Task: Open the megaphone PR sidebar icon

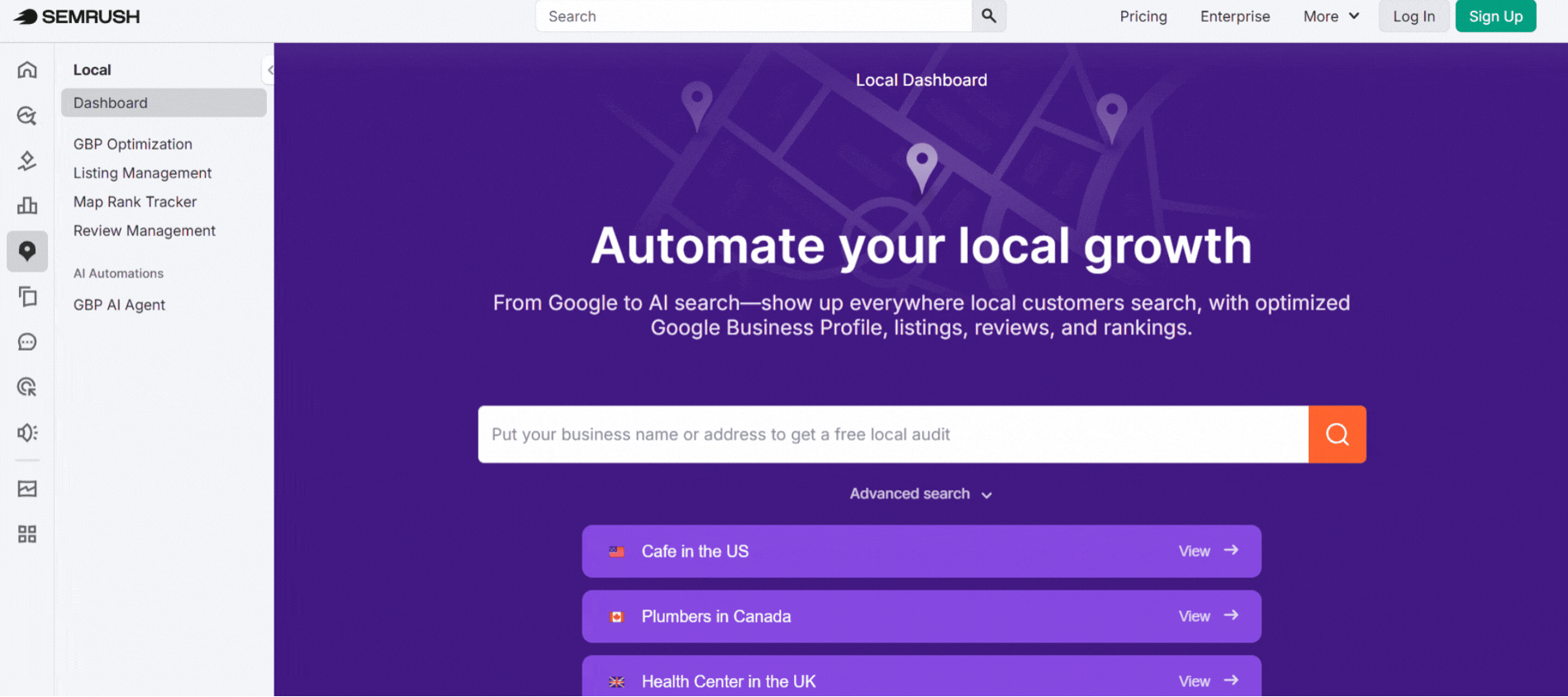Action: click(27, 433)
